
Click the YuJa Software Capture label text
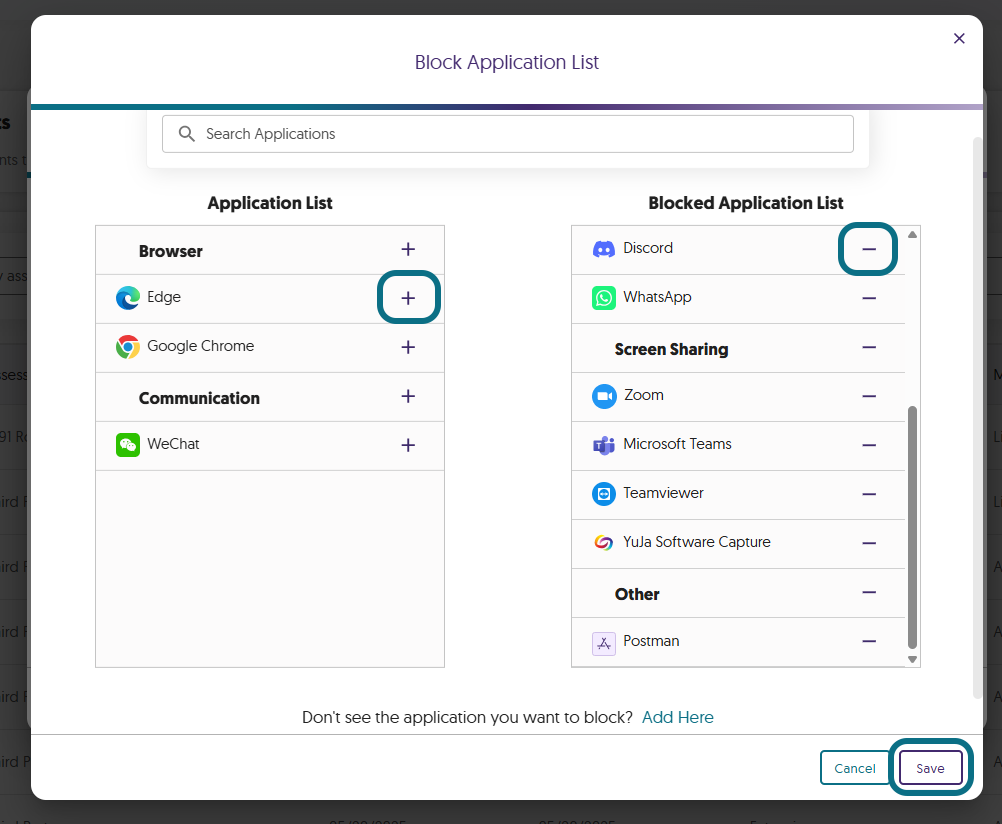click(697, 542)
